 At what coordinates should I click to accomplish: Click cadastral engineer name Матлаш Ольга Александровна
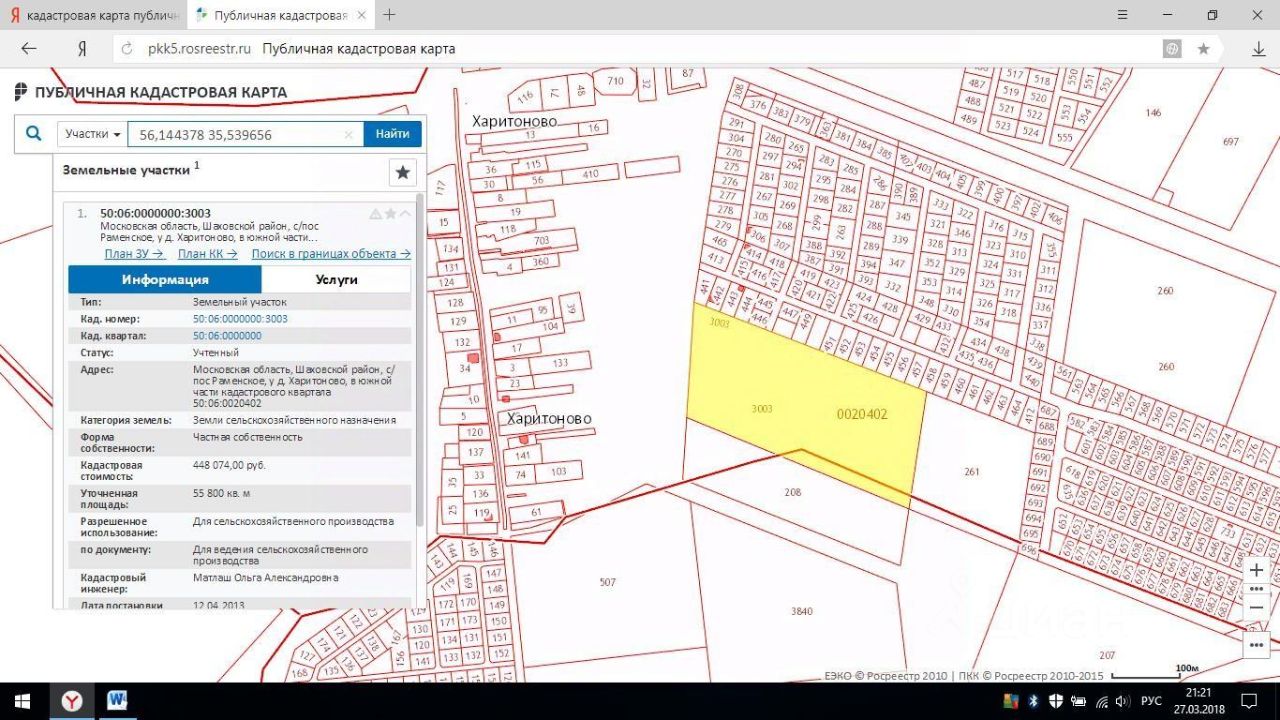click(x=265, y=577)
